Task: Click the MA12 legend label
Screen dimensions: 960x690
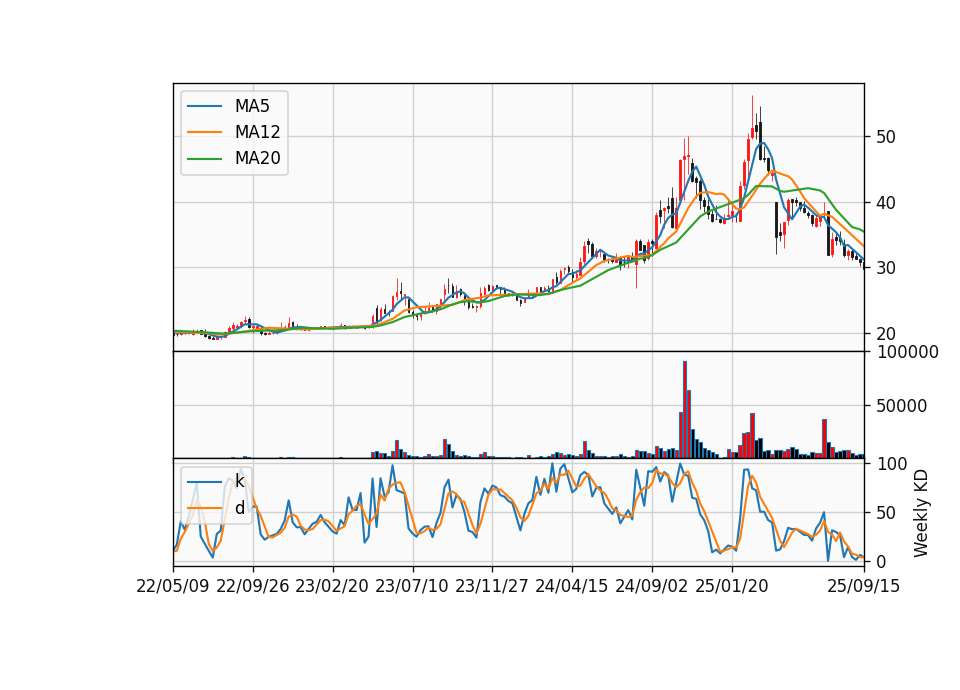Action: [257, 132]
